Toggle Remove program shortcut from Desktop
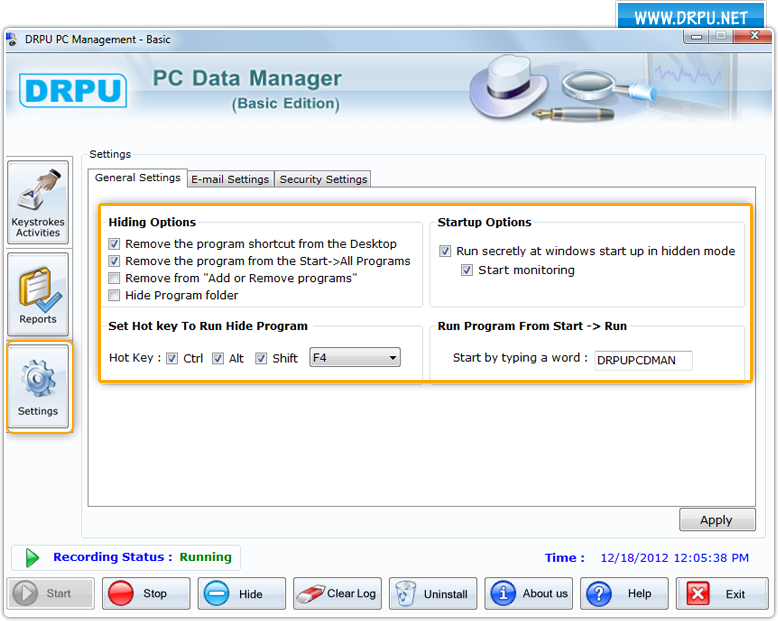Image resolution: width=778 pixels, height=621 pixels. point(114,244)
